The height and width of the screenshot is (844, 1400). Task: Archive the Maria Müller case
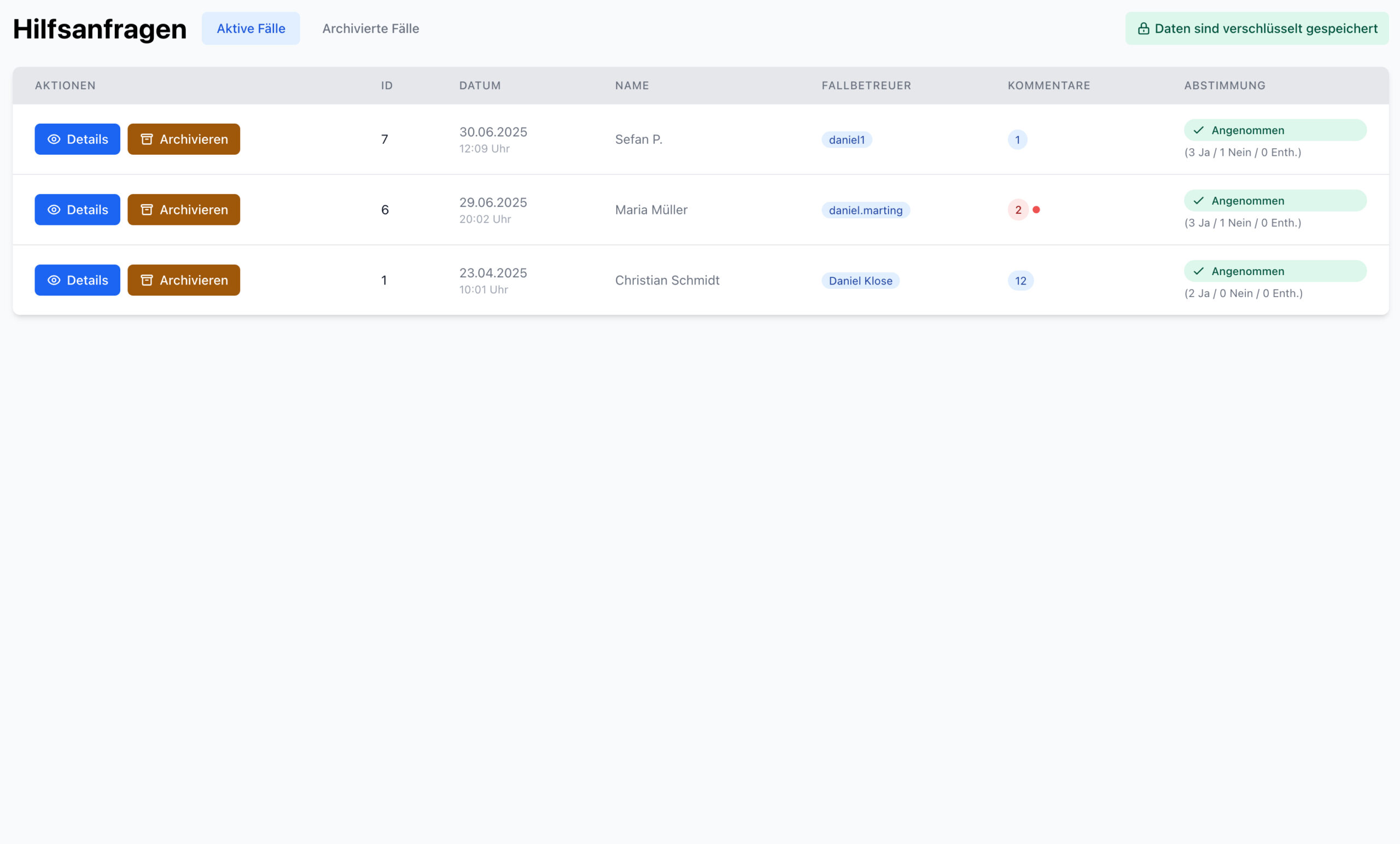pos(184,209)
